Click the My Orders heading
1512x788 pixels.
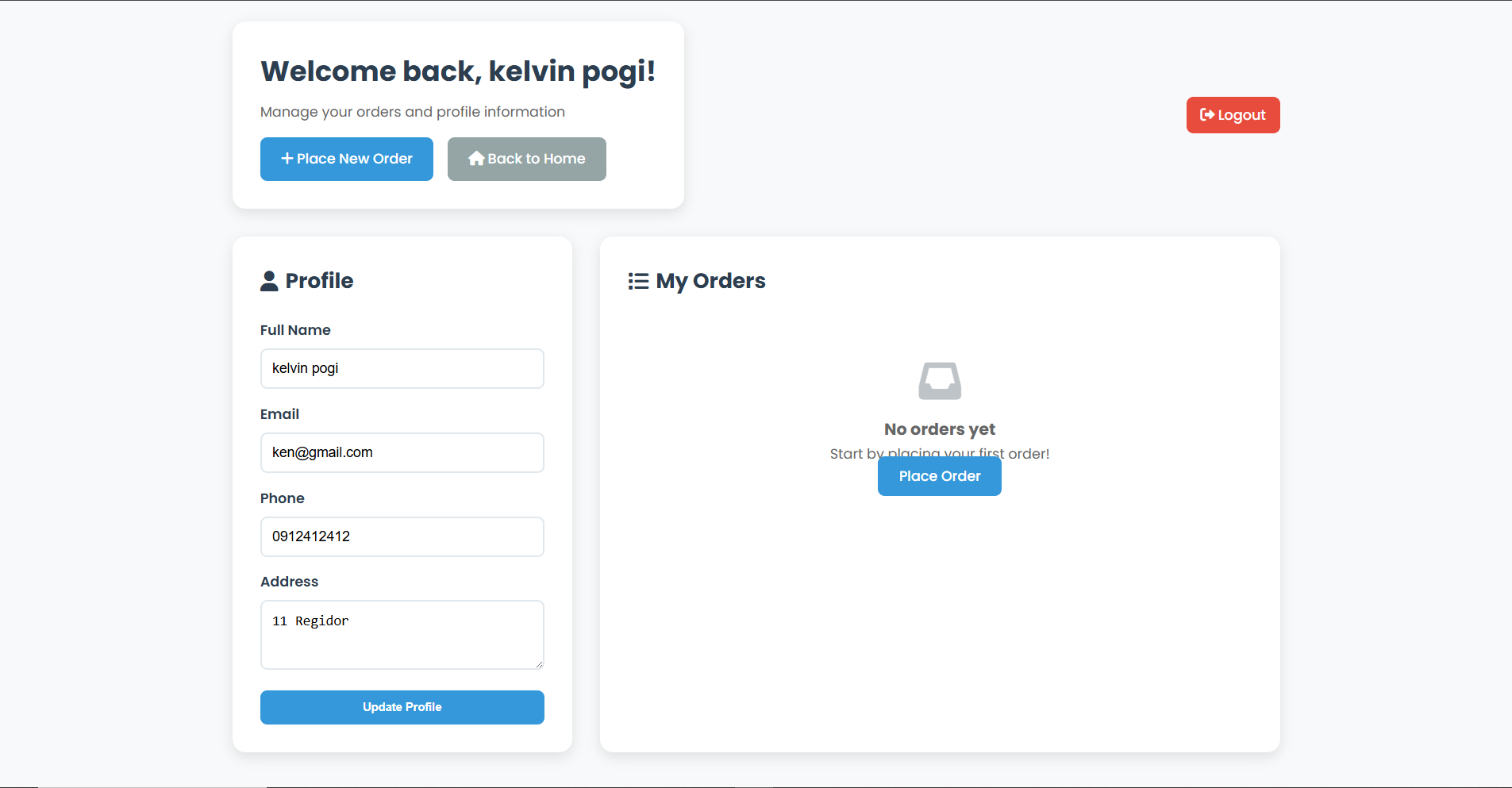[x=710, y=280]
